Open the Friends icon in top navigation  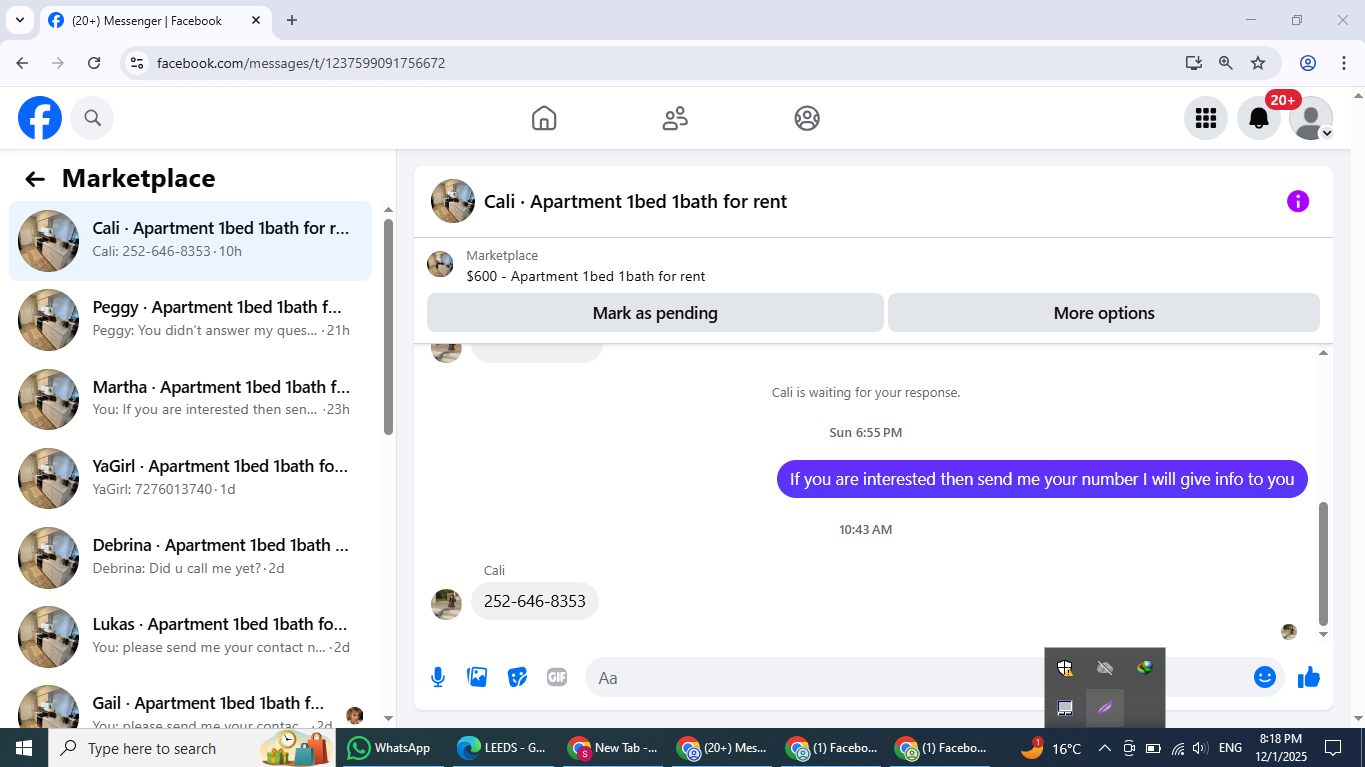[675, 118]
